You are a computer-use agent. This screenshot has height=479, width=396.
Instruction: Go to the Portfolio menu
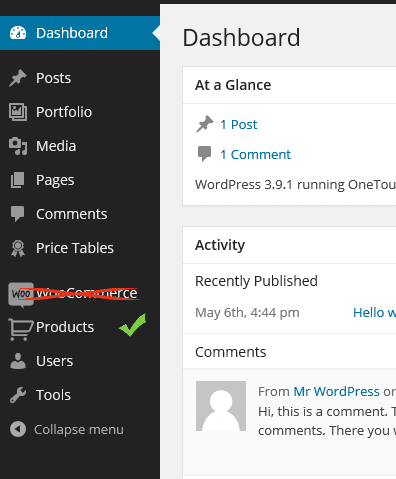[x=80, y=112]
